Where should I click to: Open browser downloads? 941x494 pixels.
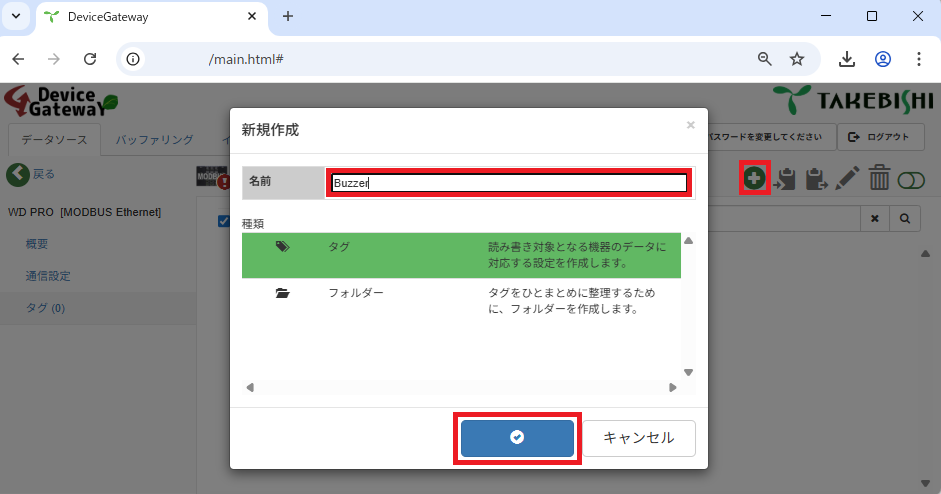(x=847, y=59)
